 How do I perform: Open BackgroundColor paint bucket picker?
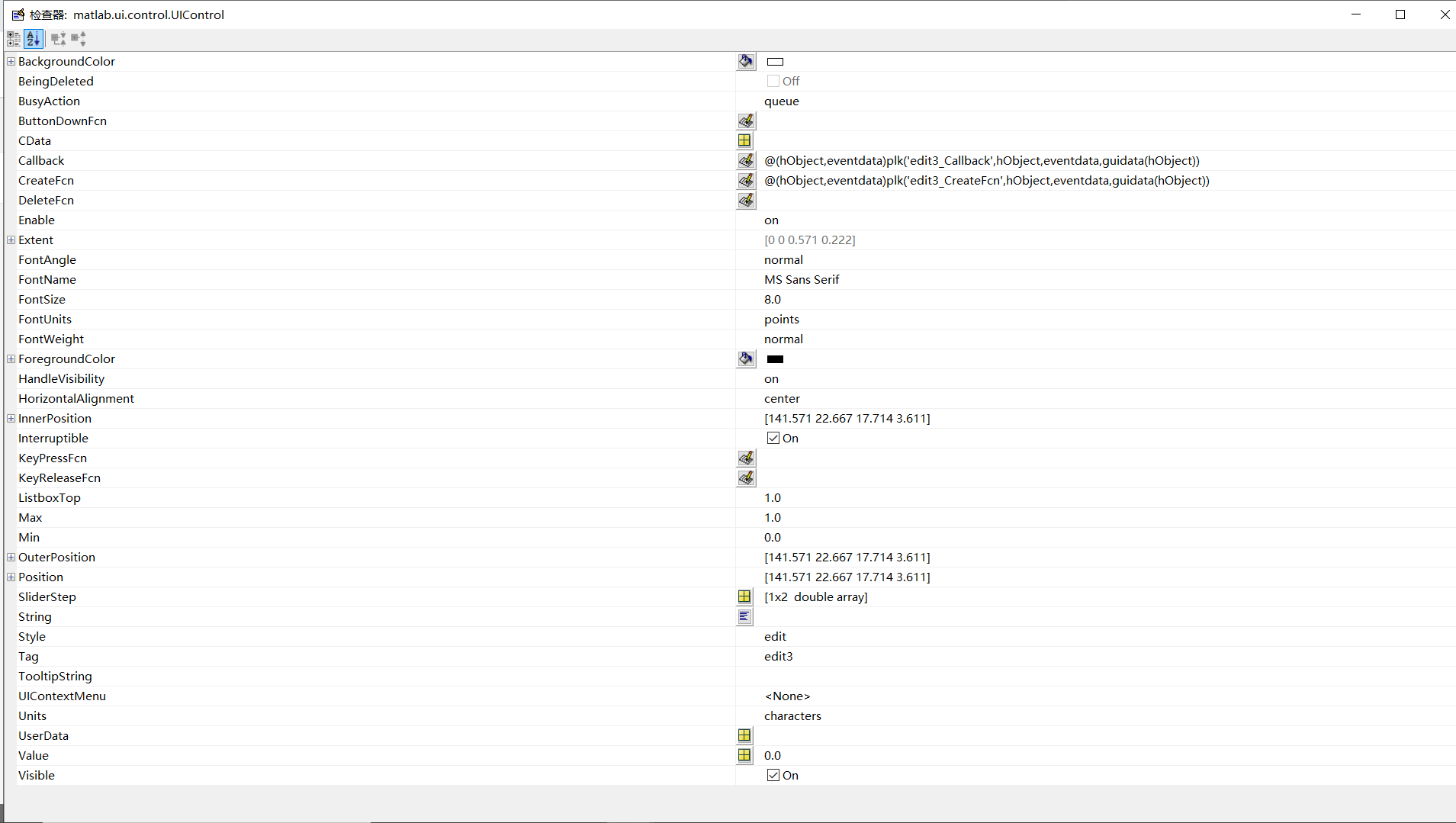click(746, 61)
